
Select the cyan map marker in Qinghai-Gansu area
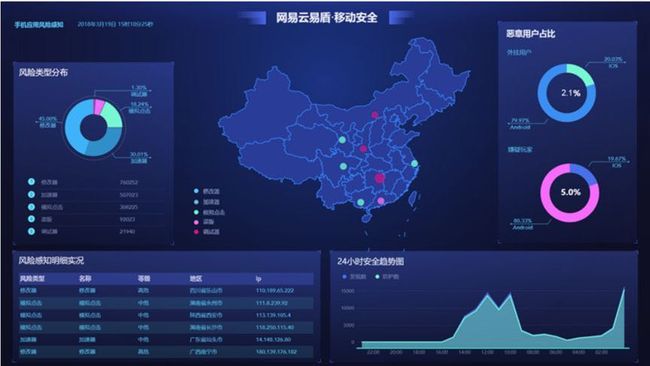(x=342, y=140)
